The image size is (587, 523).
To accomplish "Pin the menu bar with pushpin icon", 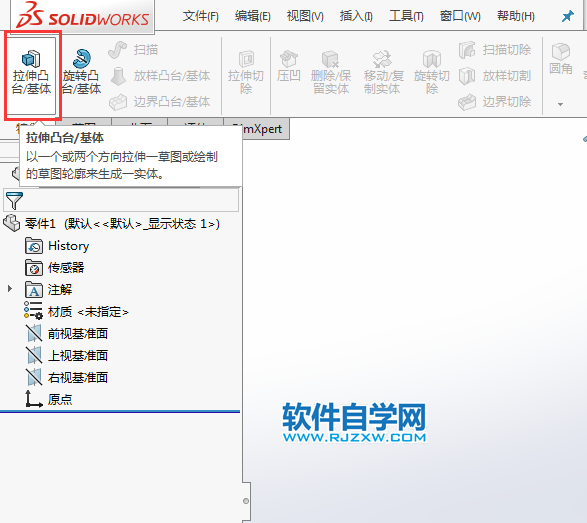I will [568, 16].
